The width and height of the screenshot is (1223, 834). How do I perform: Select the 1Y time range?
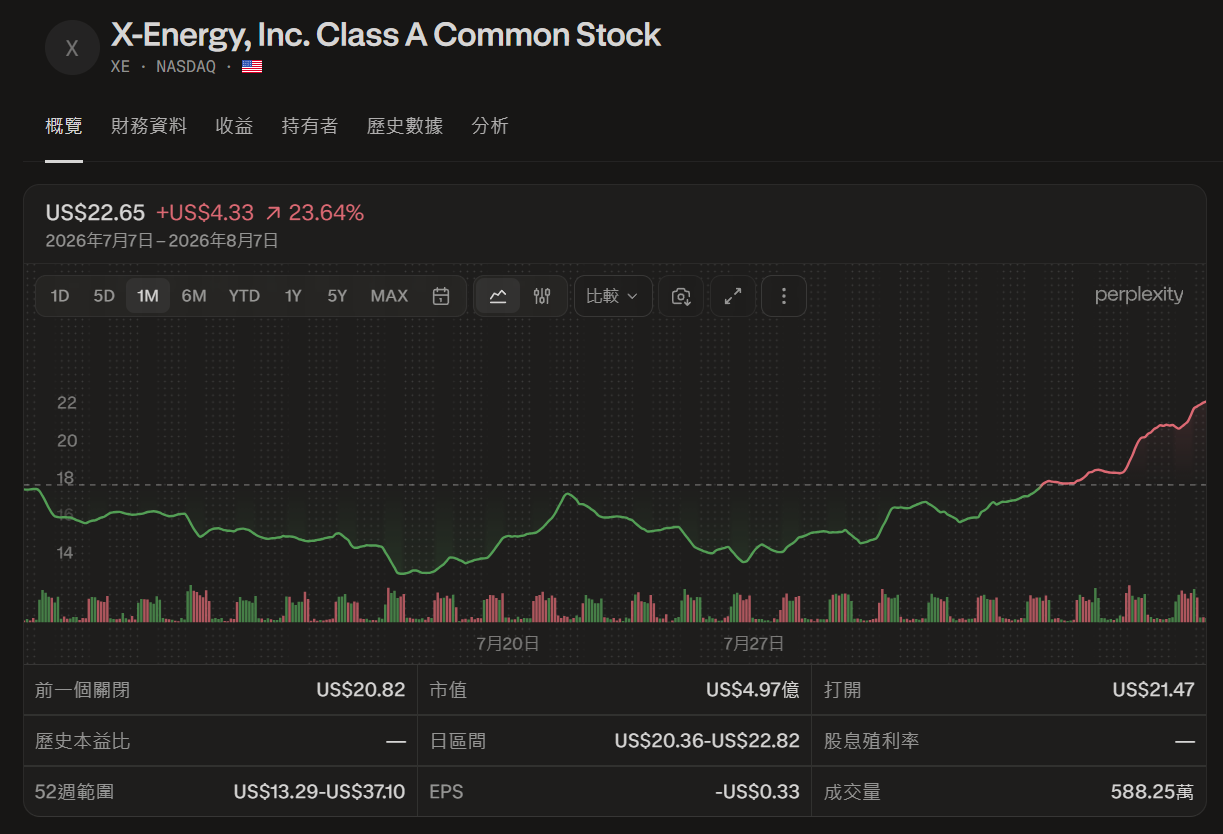pyautogui.click(x=293, y=296)
